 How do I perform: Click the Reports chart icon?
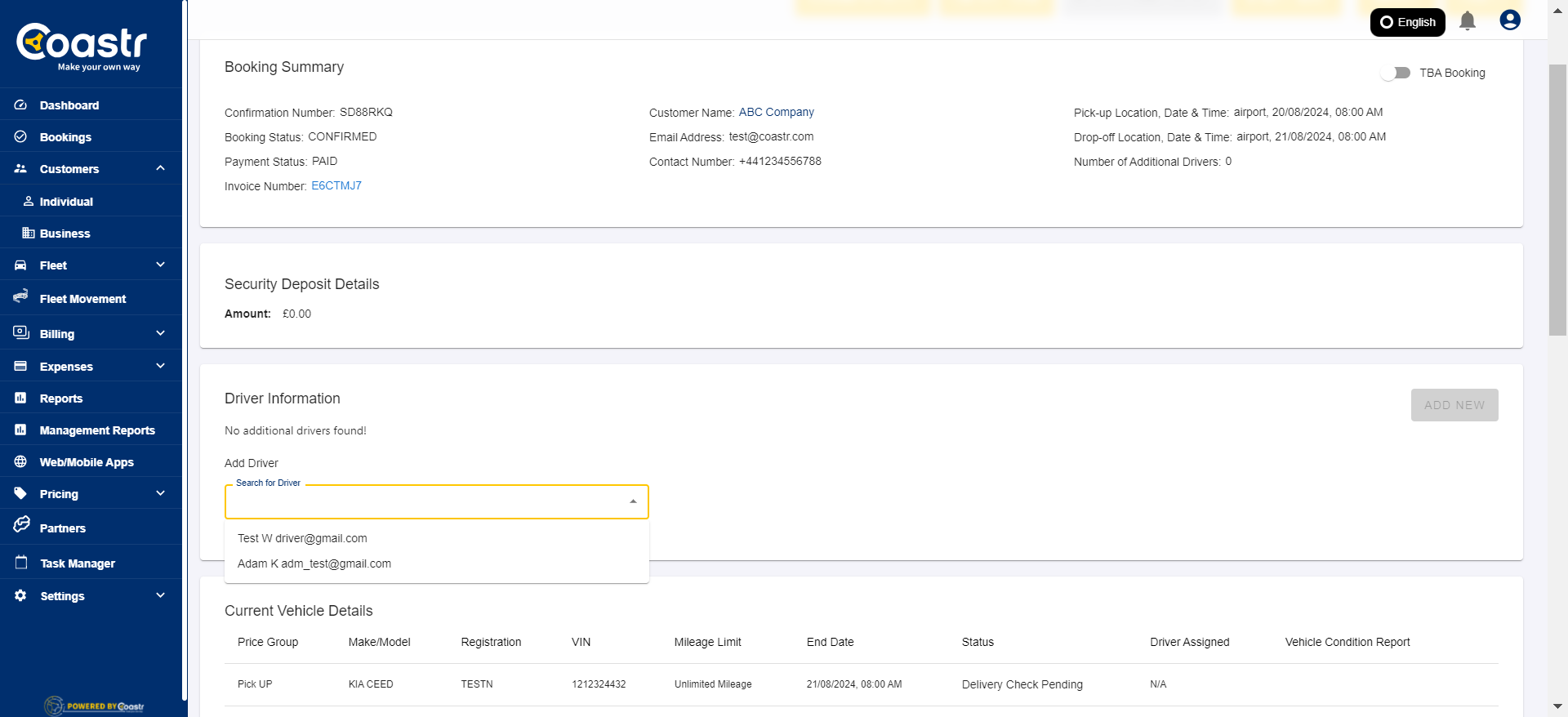[20, 398]
